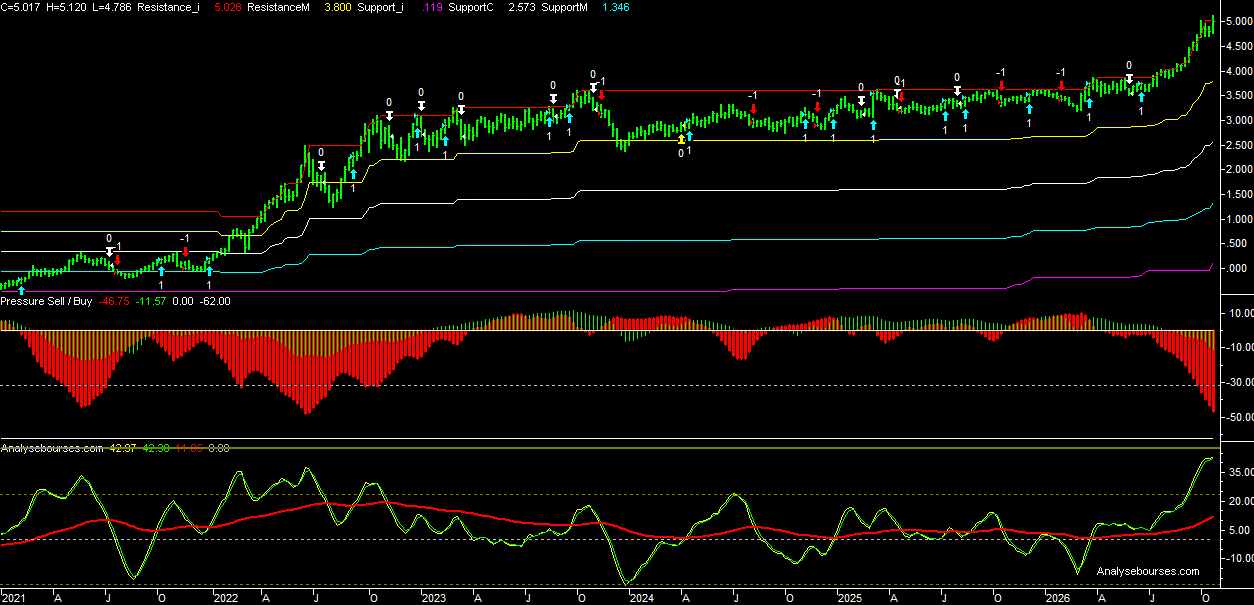
Task: Click the 2026 year label on time axis
Action: click(x=1058, y=598)
